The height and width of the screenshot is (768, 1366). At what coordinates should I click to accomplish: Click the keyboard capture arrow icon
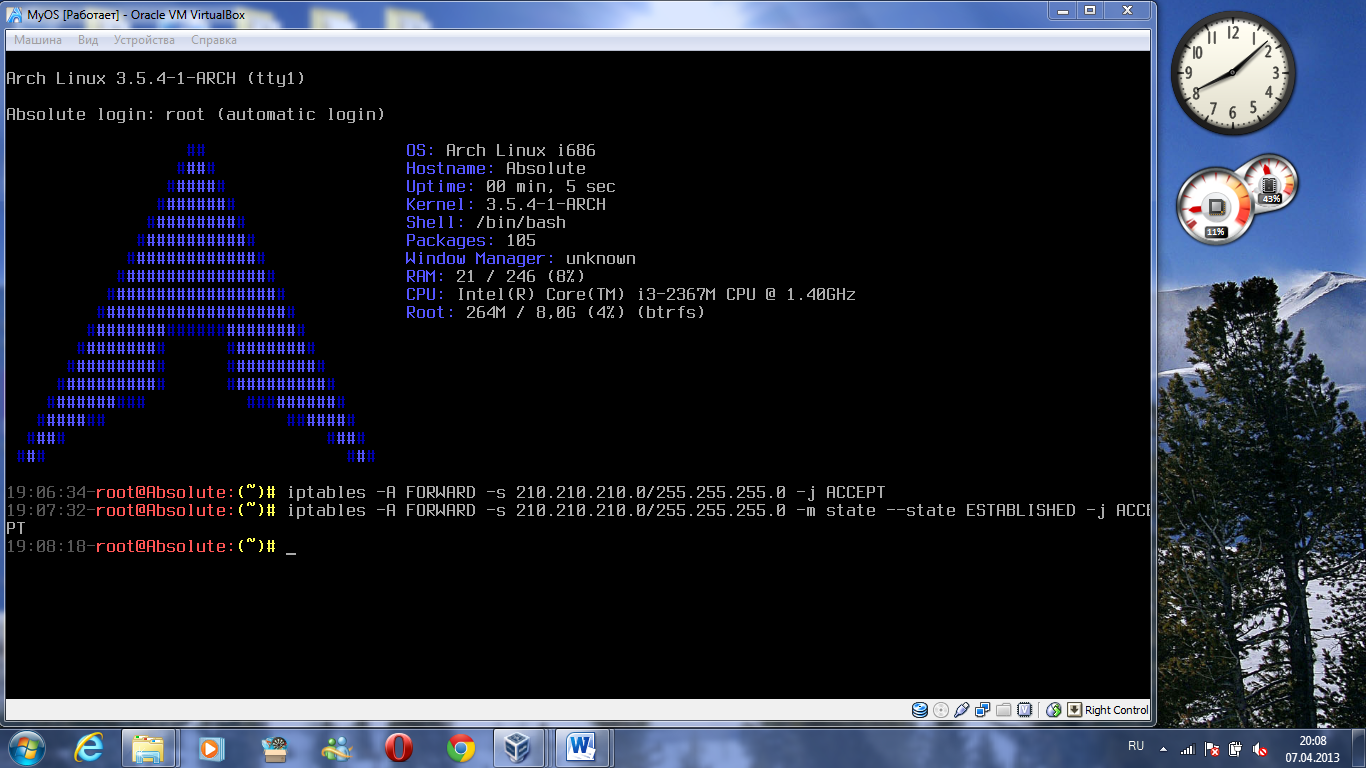1075,710
